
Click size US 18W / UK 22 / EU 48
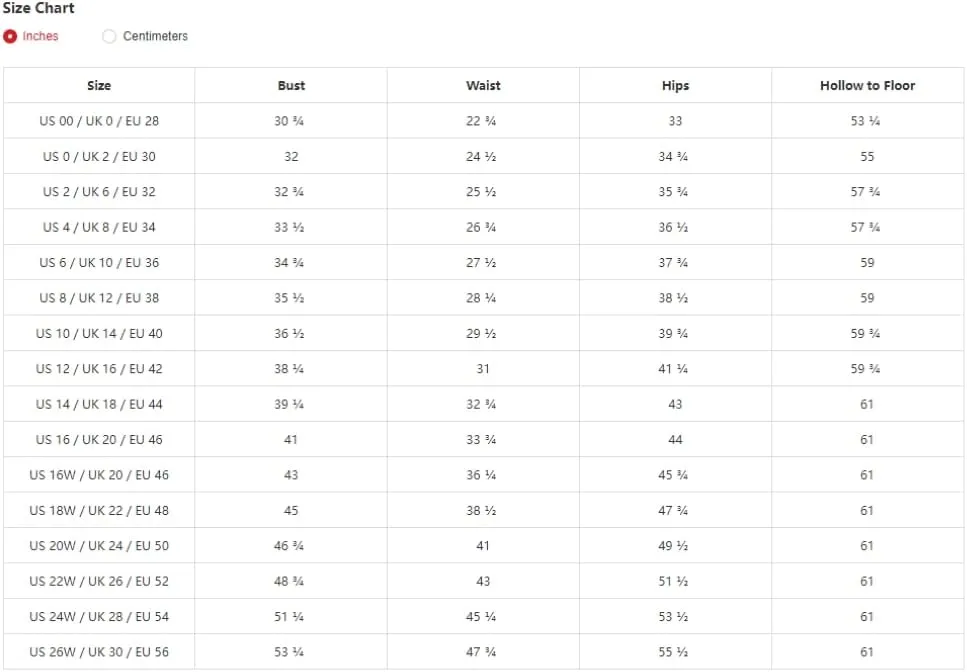point(99,511)
